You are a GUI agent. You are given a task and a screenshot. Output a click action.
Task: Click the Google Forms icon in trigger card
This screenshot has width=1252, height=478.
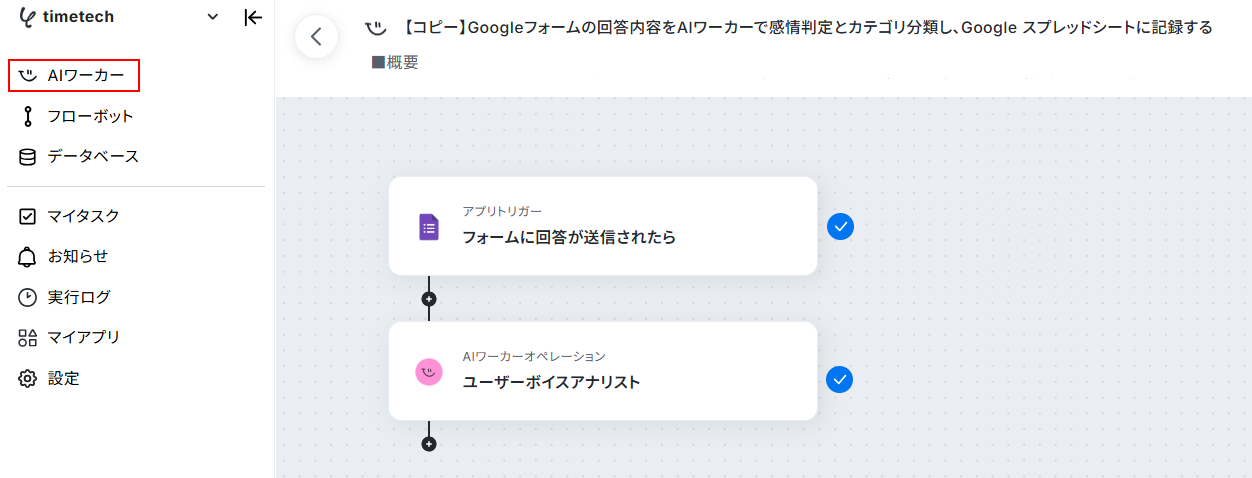[429, 227]
